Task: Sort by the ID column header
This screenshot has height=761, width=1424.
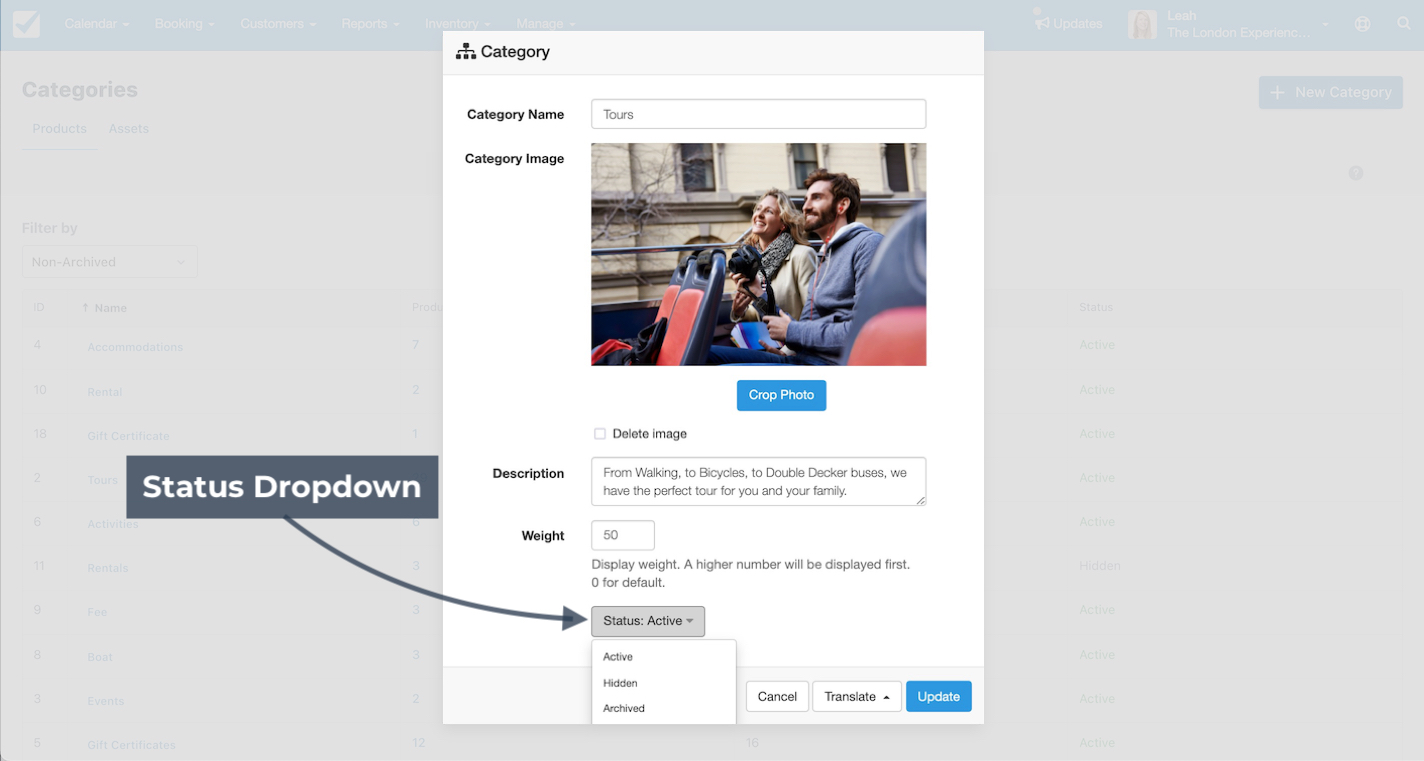Action: click(39, 307)
